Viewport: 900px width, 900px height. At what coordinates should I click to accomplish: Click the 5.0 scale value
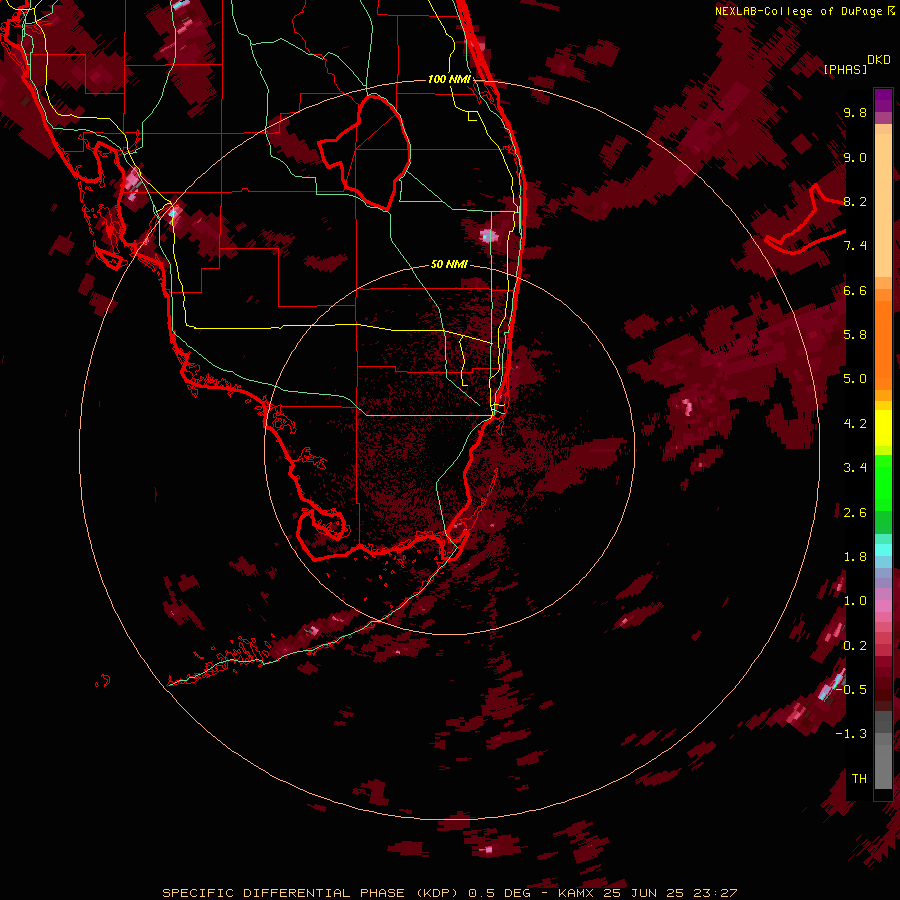pos(855,379)
